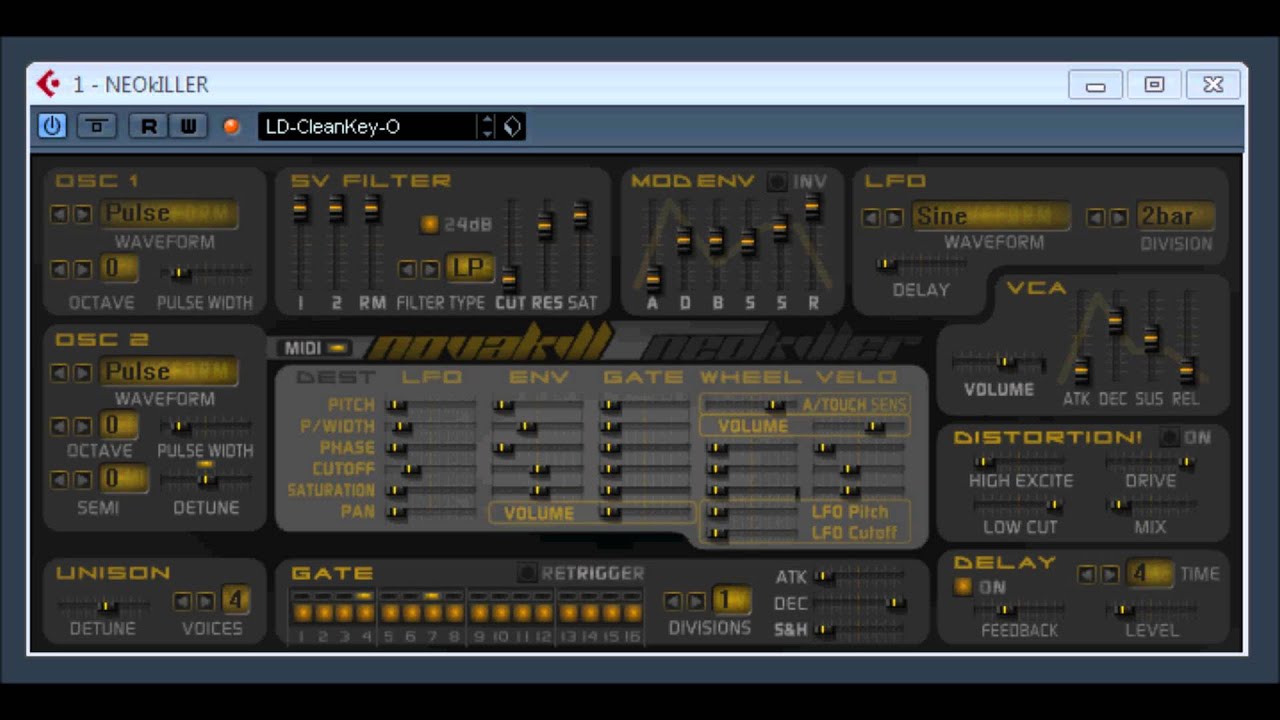Click the orange indicator light next to W

tap(232, 126)
